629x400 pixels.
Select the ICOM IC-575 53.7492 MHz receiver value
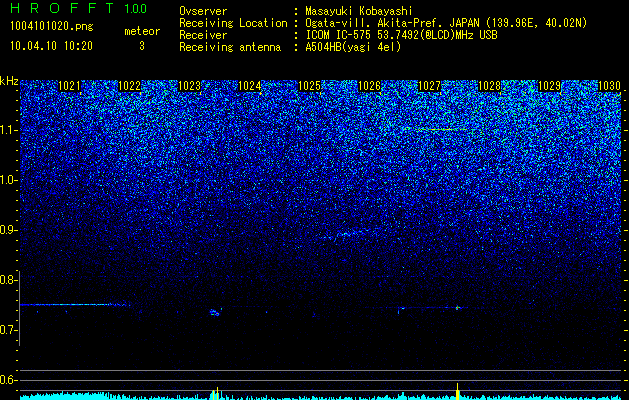[401, 35]
